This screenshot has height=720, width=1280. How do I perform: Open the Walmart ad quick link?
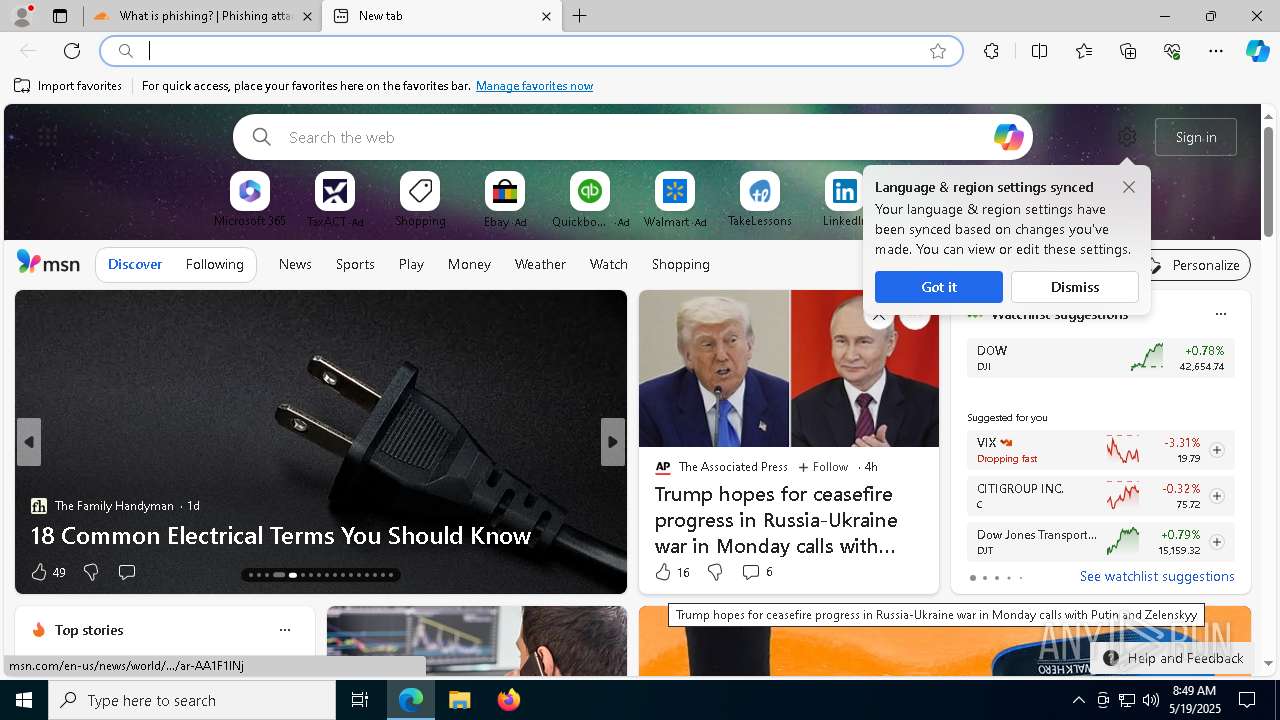(x=675, y=199)
